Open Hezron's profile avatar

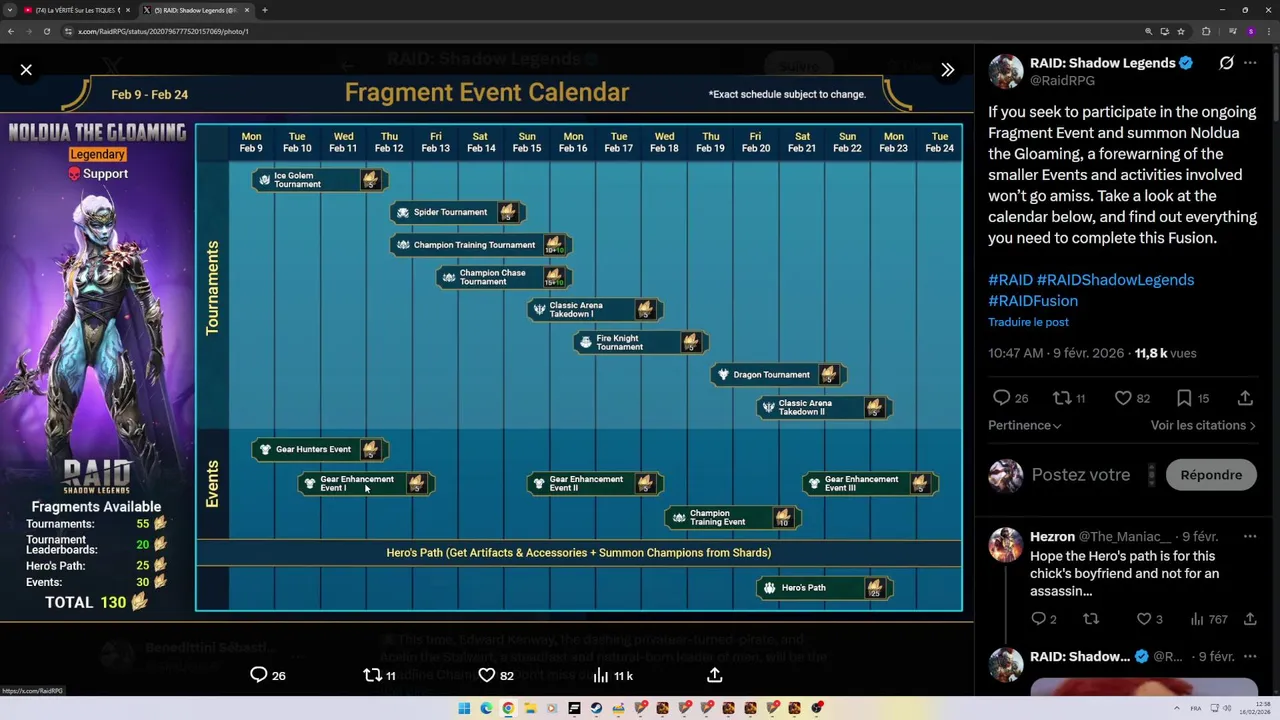(1006, 545)
